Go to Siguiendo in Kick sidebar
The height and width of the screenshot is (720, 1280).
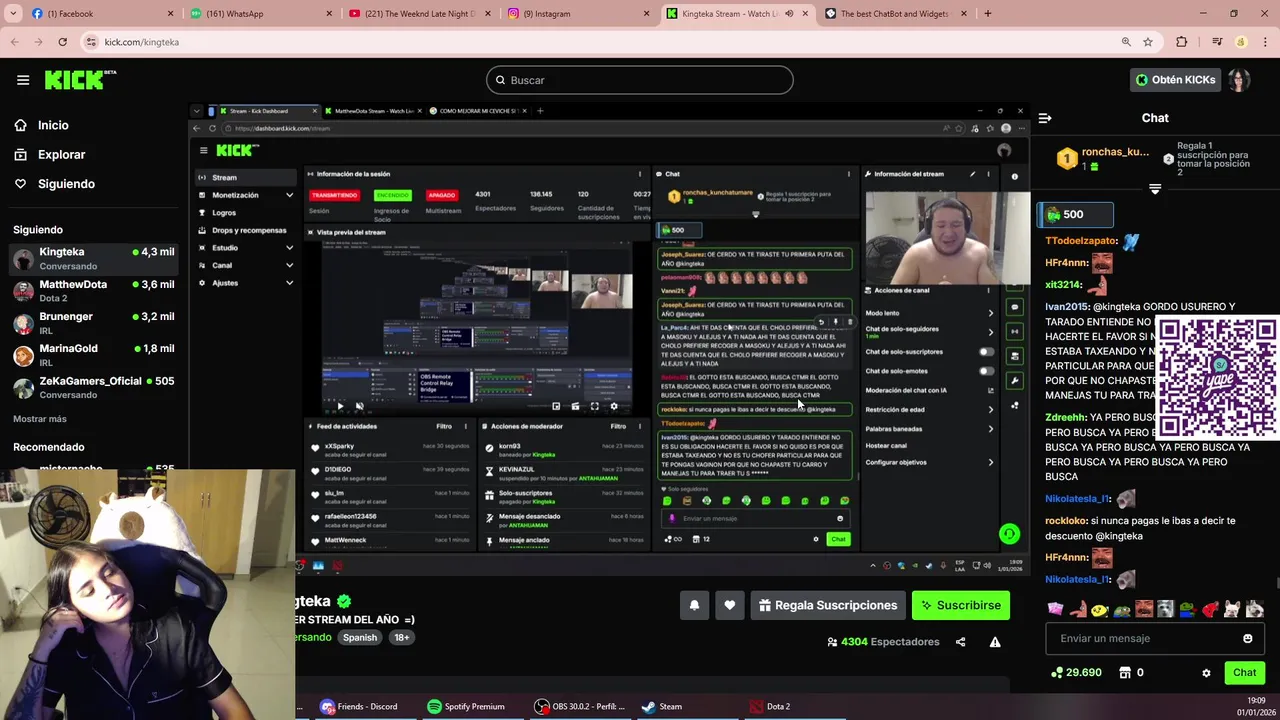[54, 184]
